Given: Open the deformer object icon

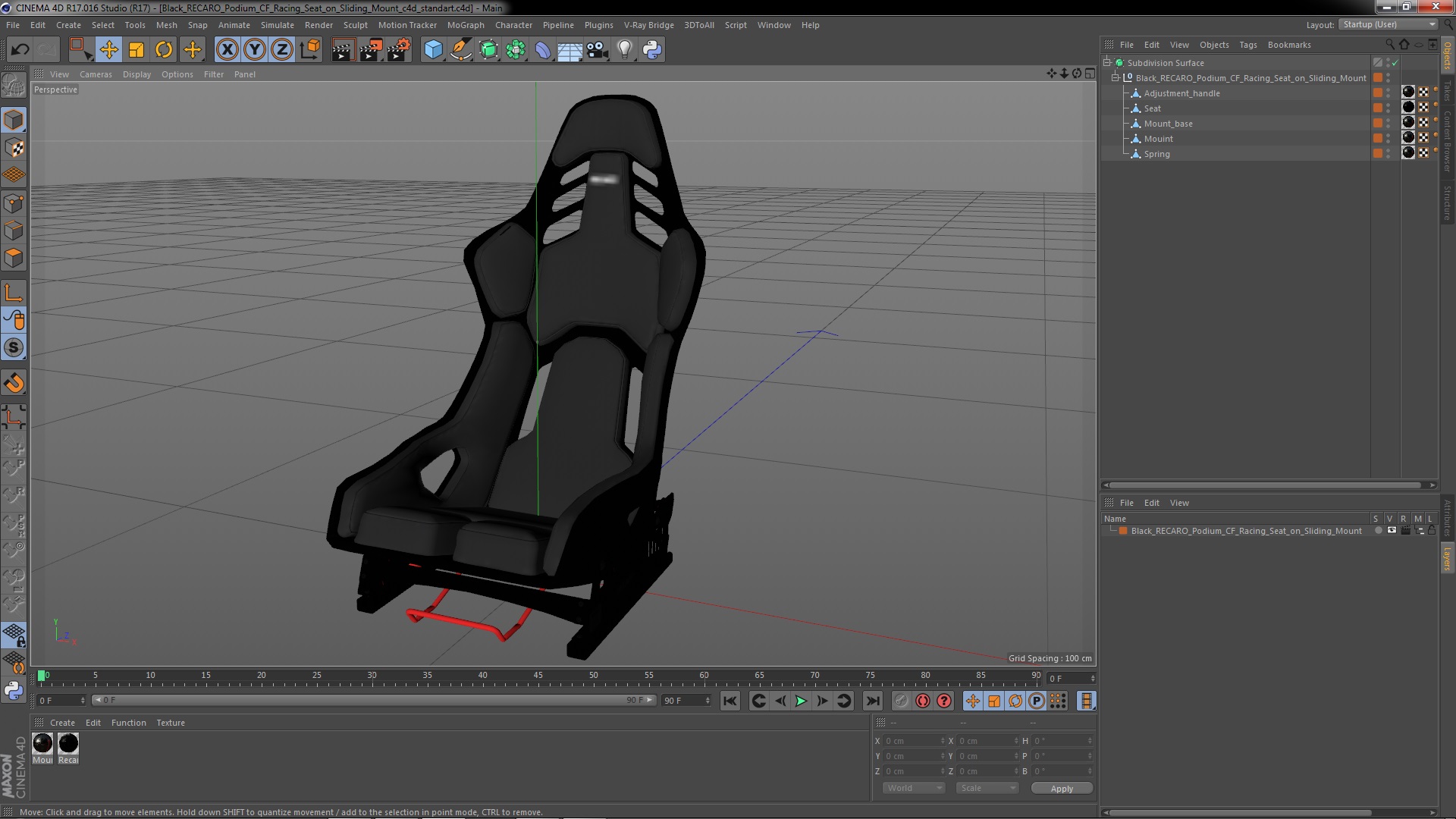Looking at the screenshot, I should [x=543, y=50].
